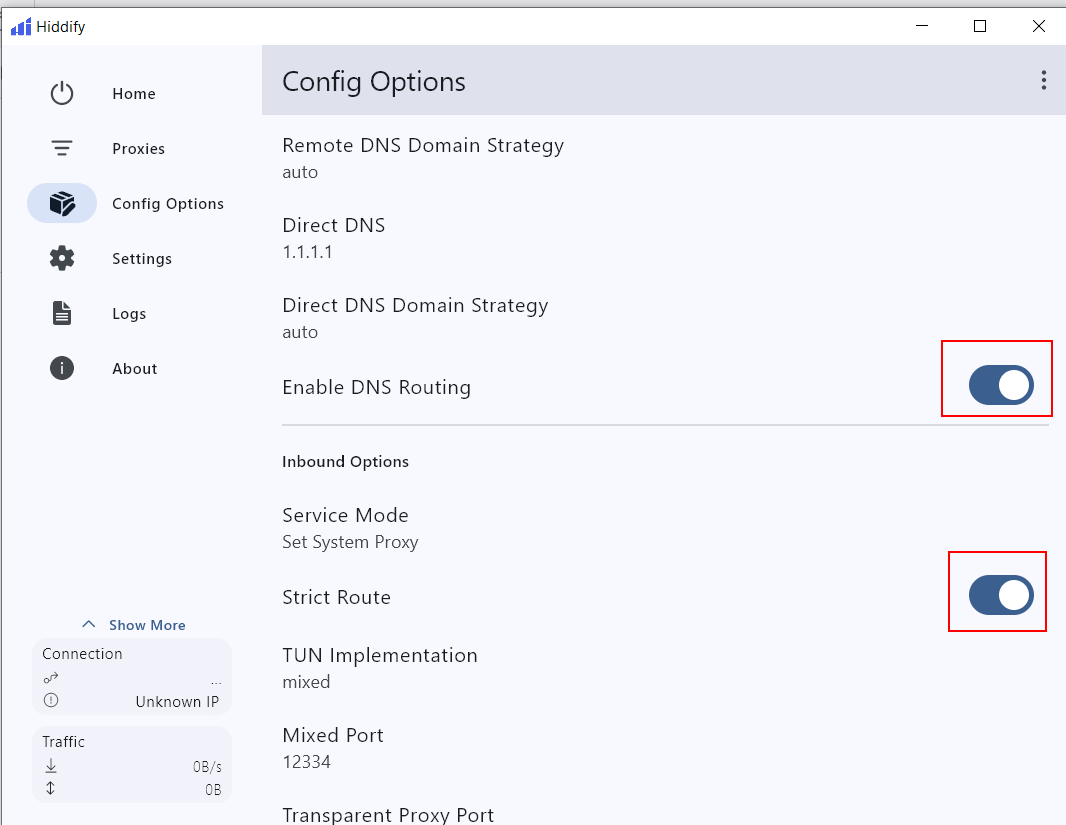Click the About info icon
This screenshot has height=825, width=1066.
coord(62,369)
